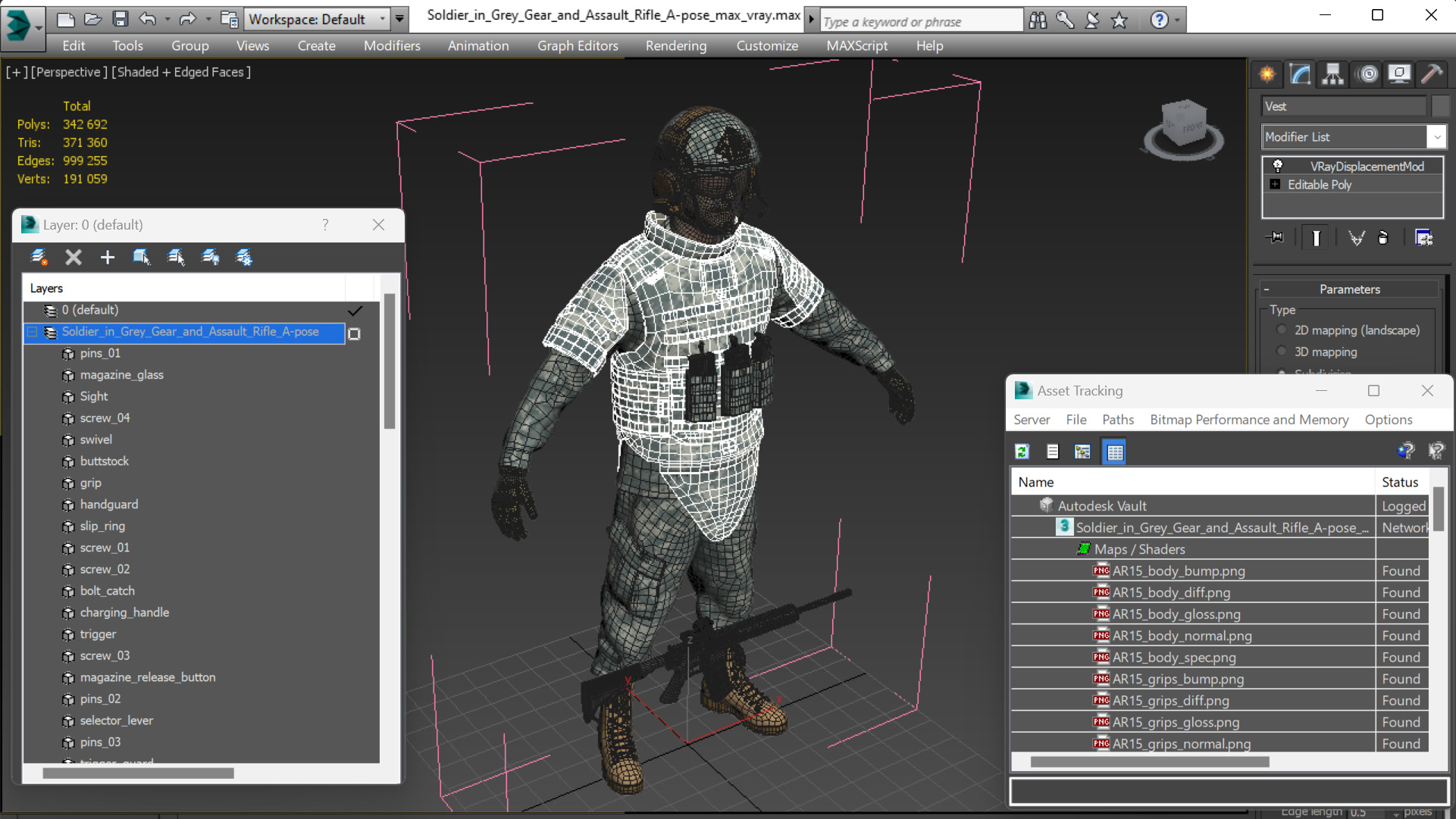The image size is (1456, 819).
Task: Open the Modifier List dropdown
Action: click(x=1436, y=137)
